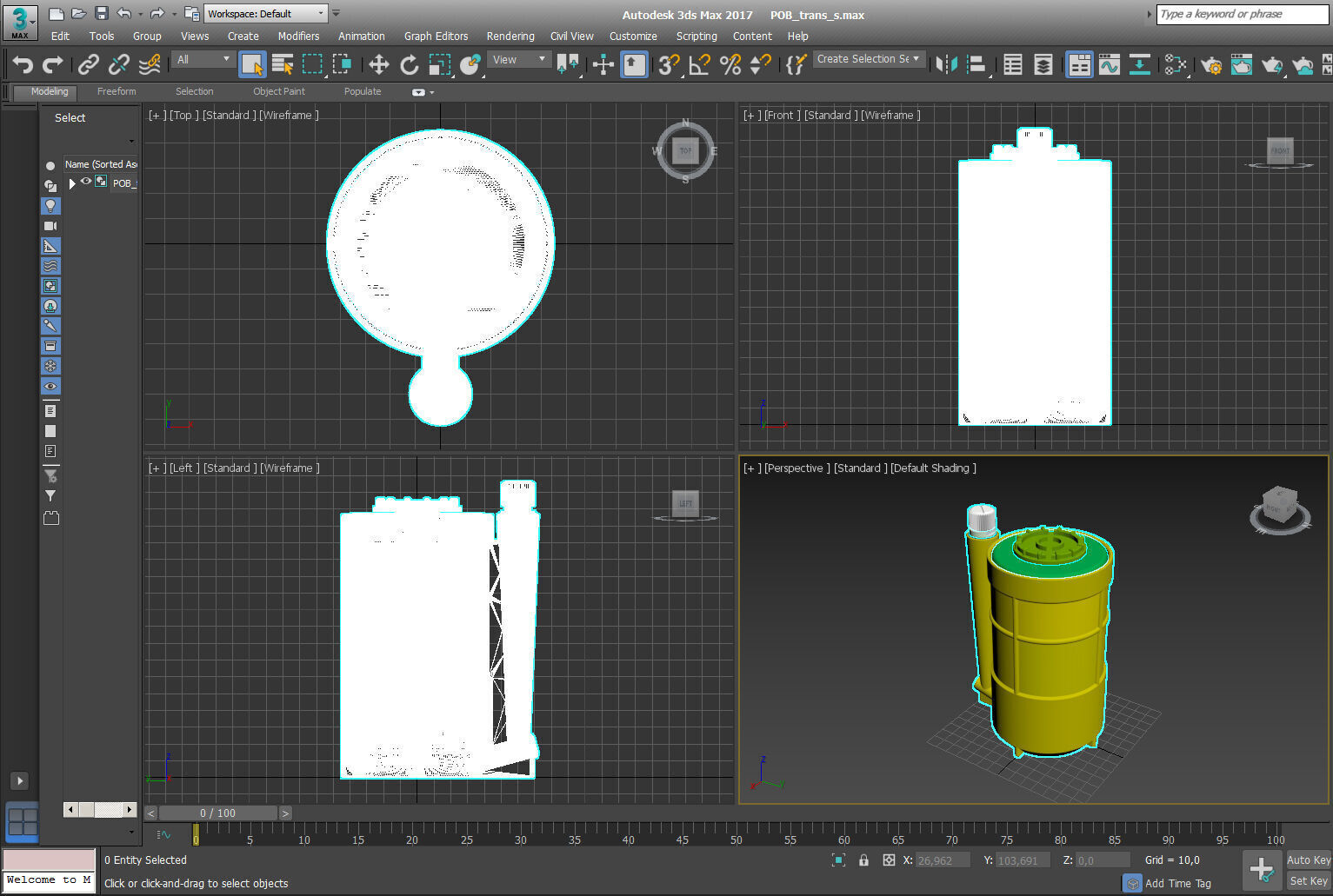
Task: Toggle Percent Snap on toolbar
Action: point(730,64)
